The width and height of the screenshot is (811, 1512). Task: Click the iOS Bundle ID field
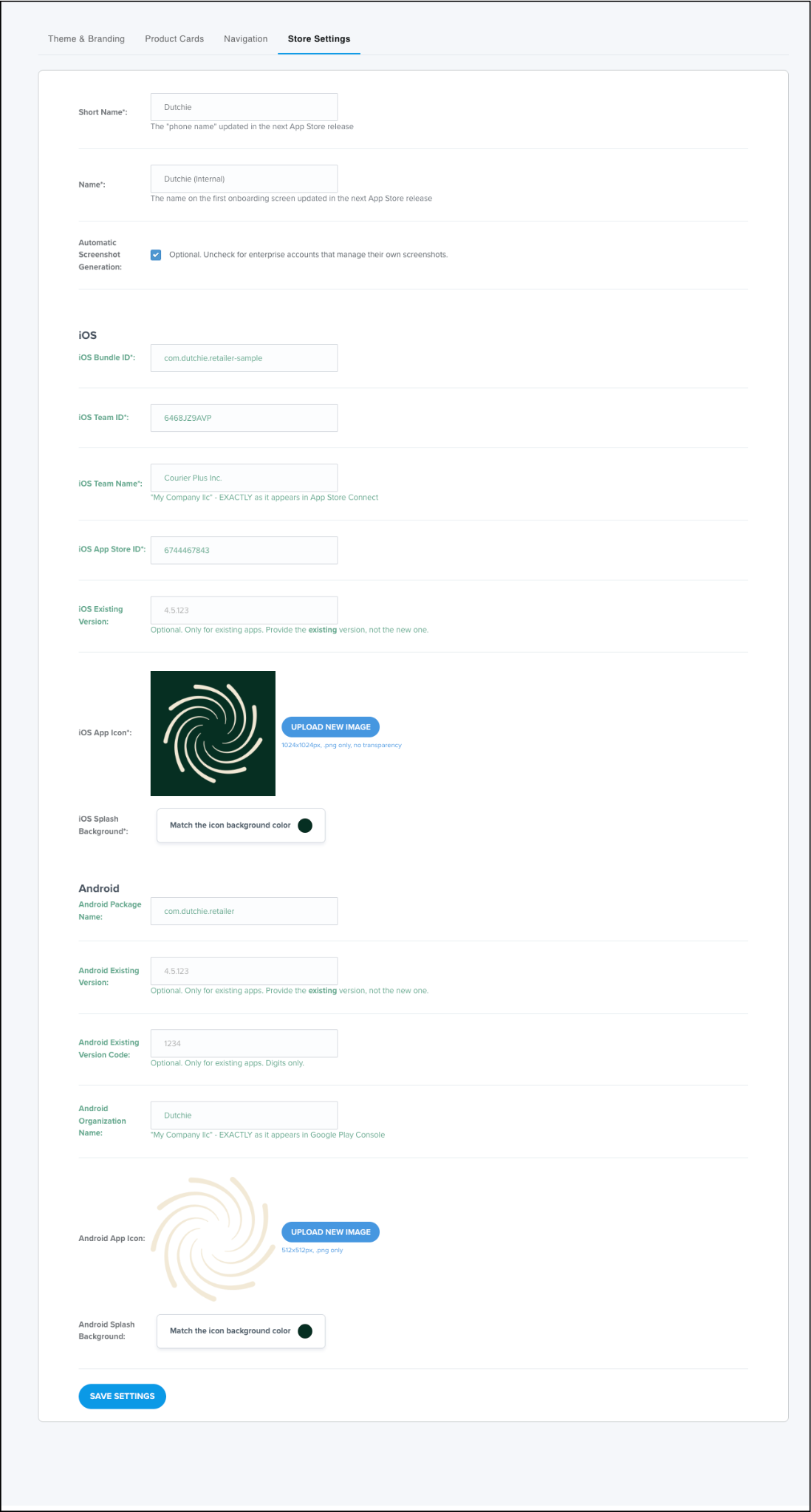point(244,358)
